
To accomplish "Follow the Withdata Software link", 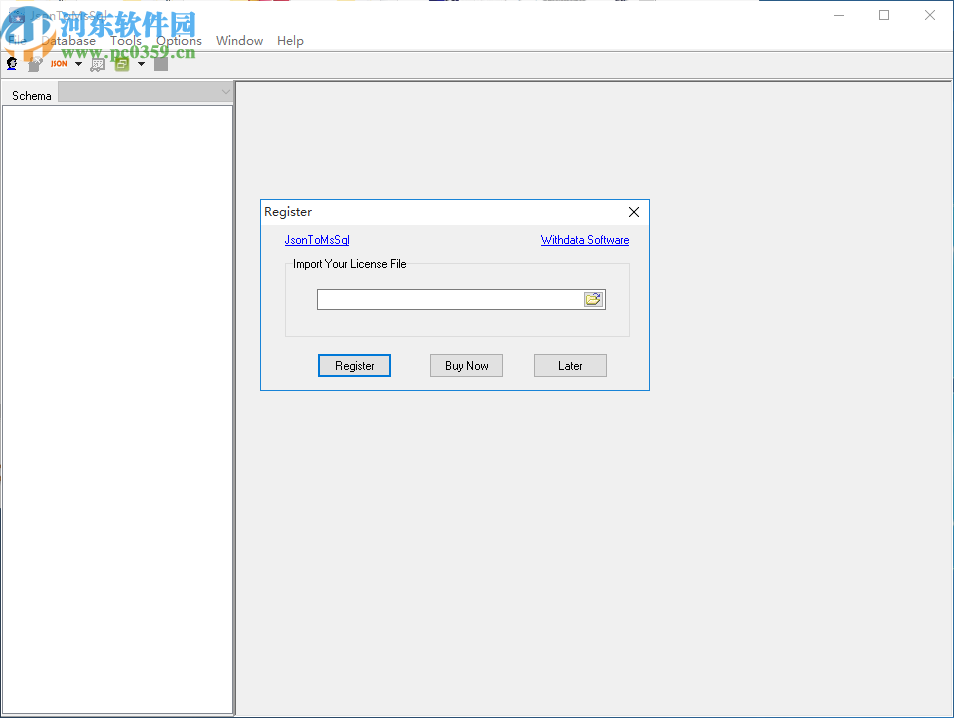I will click(584, 240).
